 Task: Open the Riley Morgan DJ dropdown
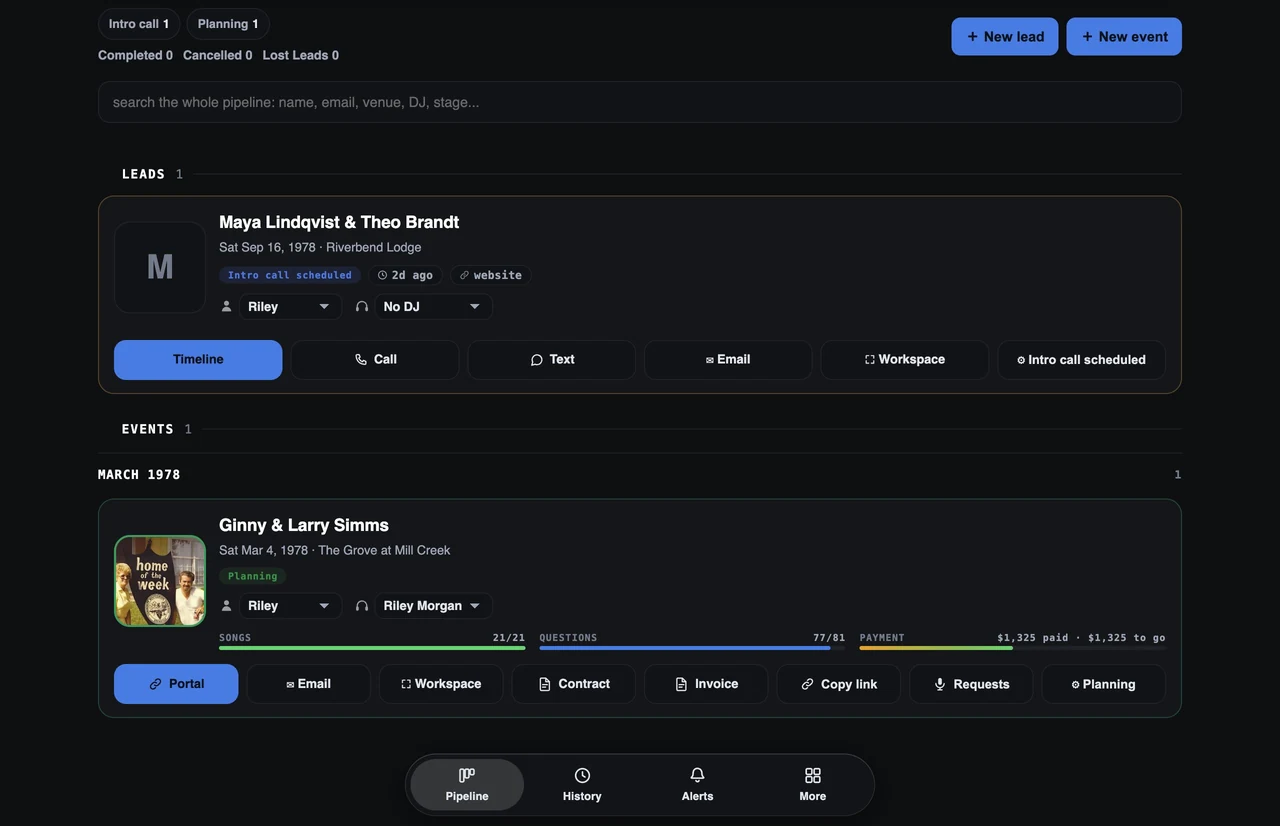[x=433, y=605]
